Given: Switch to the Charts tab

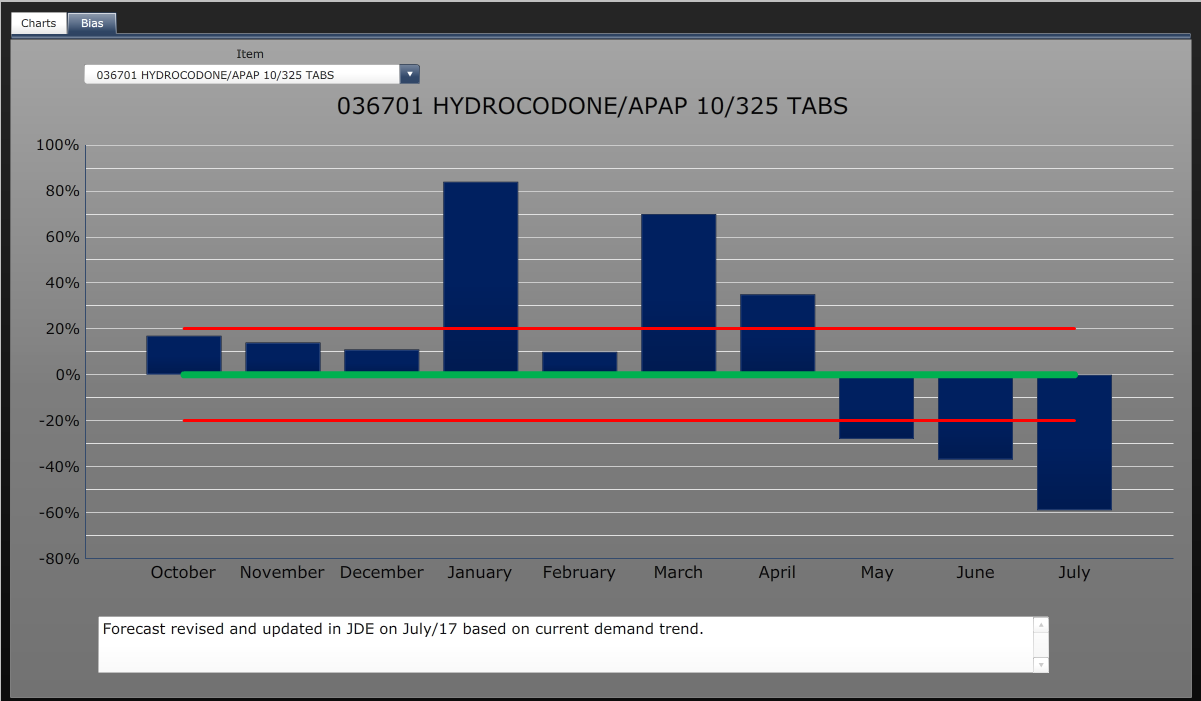Looking at the screenshot, I should [x=38, y=22].
